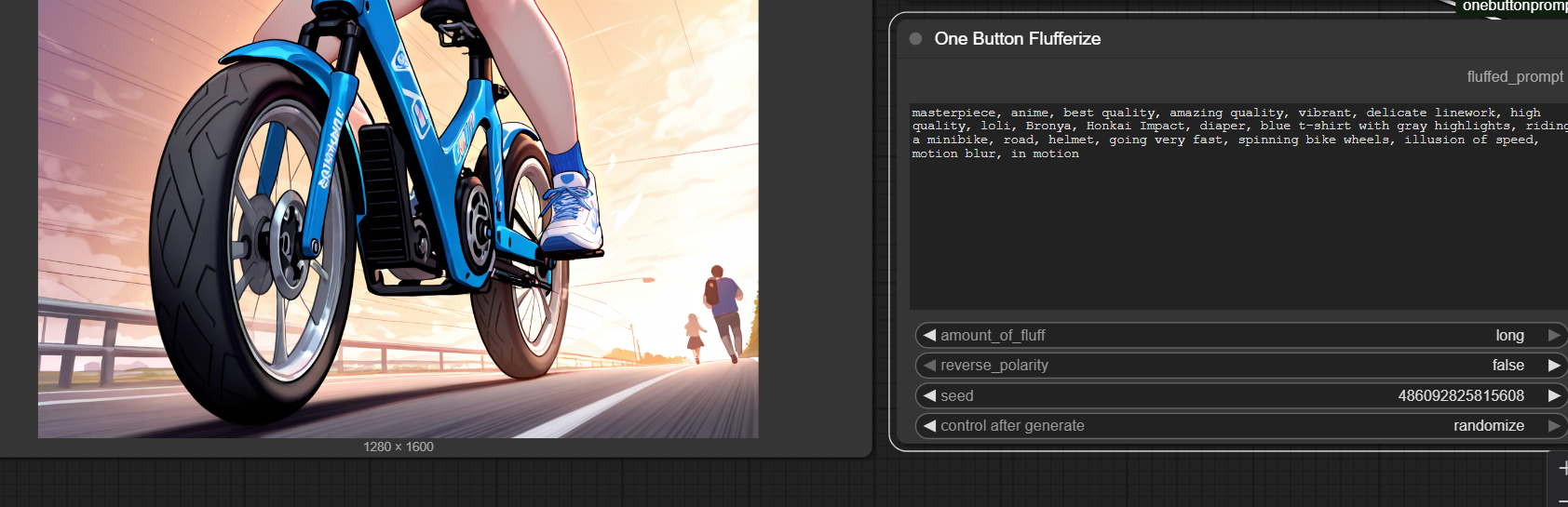
Task: Click the zoom in plus button
Action: point(1562,469)
